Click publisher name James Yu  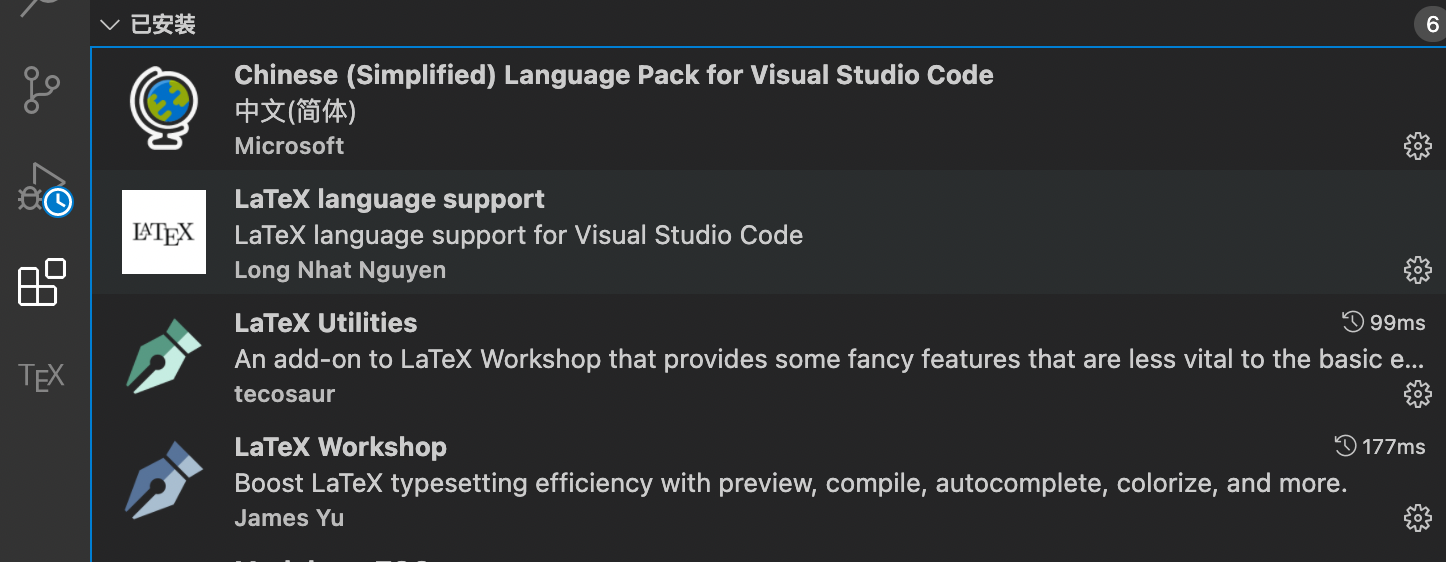click(x=289, y=518)
